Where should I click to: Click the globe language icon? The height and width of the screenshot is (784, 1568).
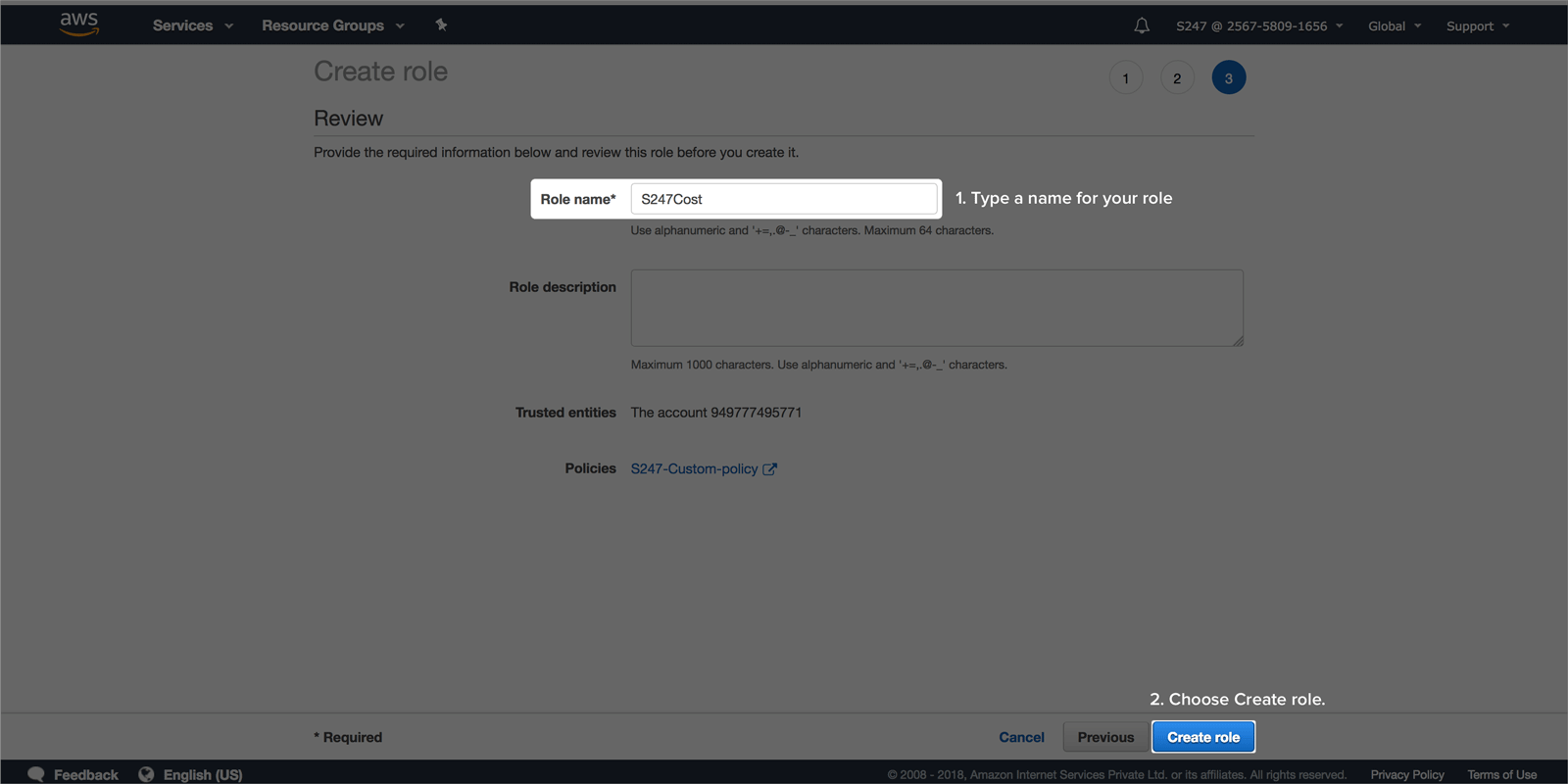point(146,774)
